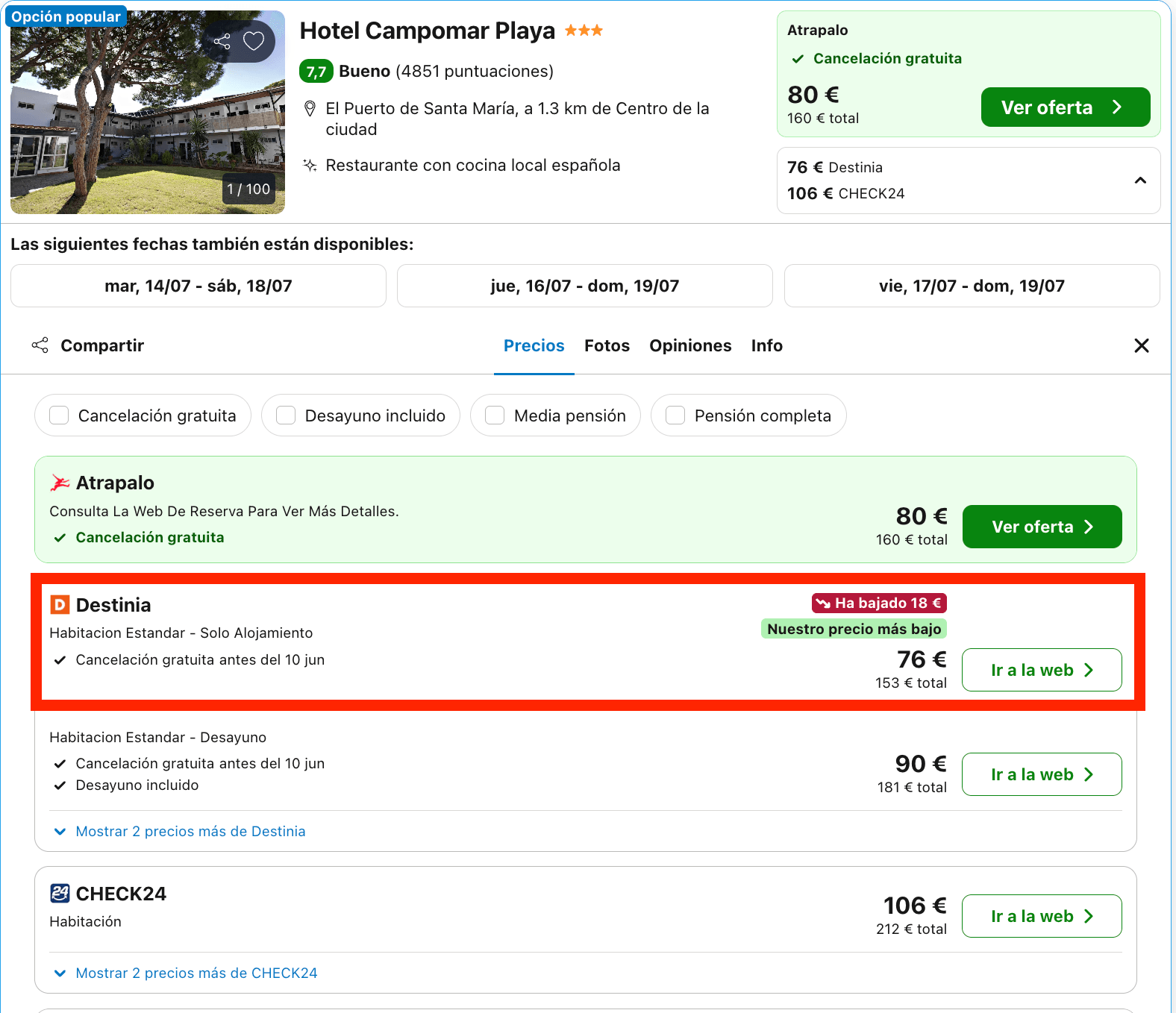The image size is (1176, 1013).
Task: Favorite the hotel with heart icon
Action: tap(254, 41)
